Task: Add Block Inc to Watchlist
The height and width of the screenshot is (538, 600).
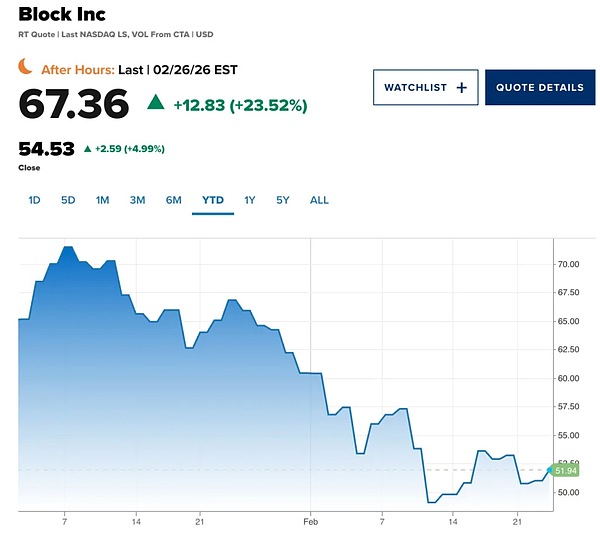Action: point(425,88)
